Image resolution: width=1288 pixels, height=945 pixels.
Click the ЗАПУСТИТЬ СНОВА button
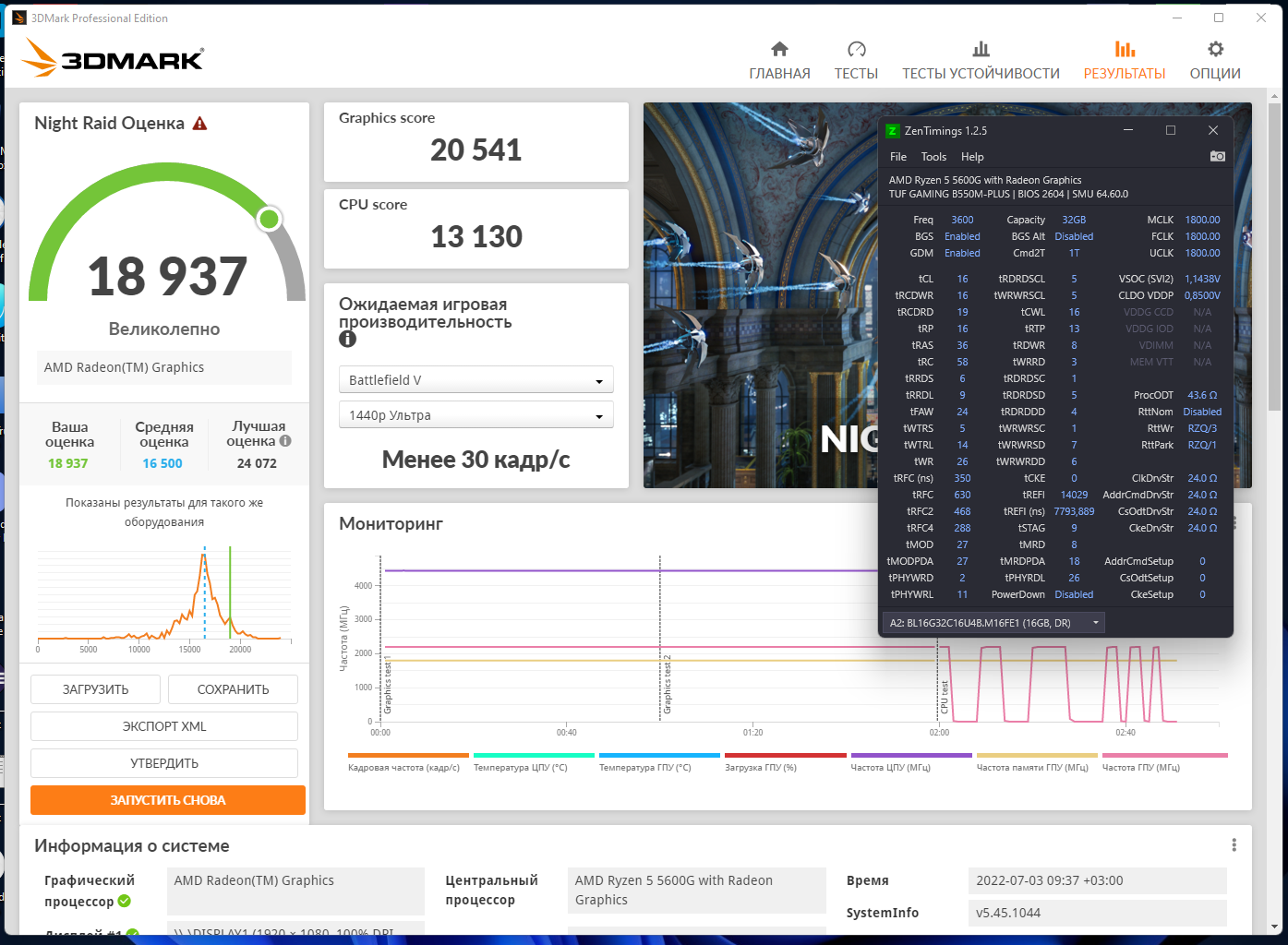pyautogui.click(x=168, y=800)
